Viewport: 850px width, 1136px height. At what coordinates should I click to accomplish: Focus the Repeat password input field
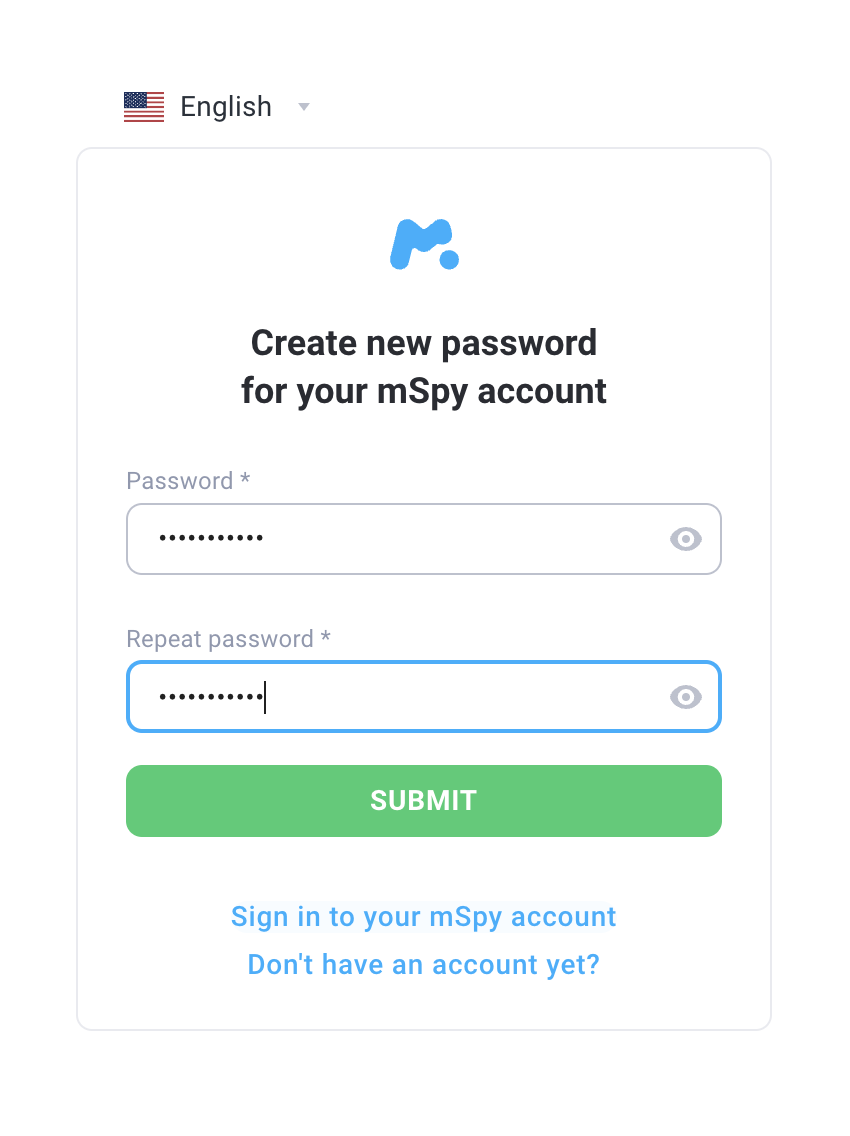424,697
